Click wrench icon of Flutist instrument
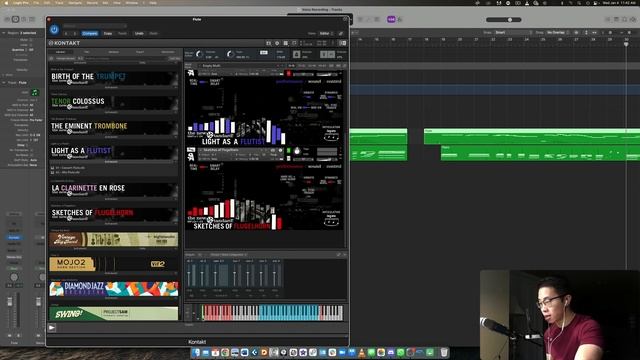The width and height of the screenshot is (640, 360). coord(191,73)
